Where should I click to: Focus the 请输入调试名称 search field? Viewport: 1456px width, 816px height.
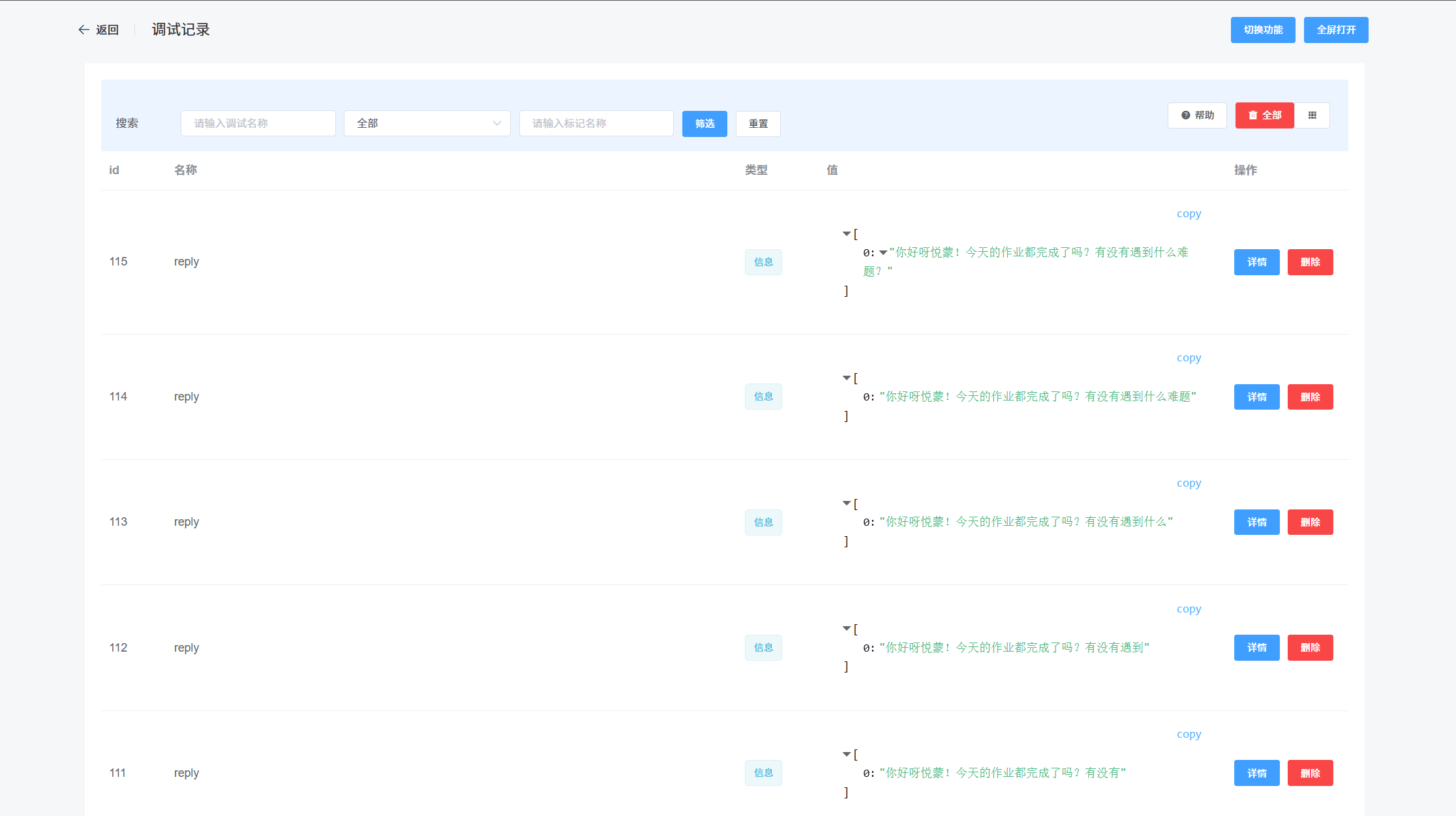pyautogui.click(x=258, y=123)
